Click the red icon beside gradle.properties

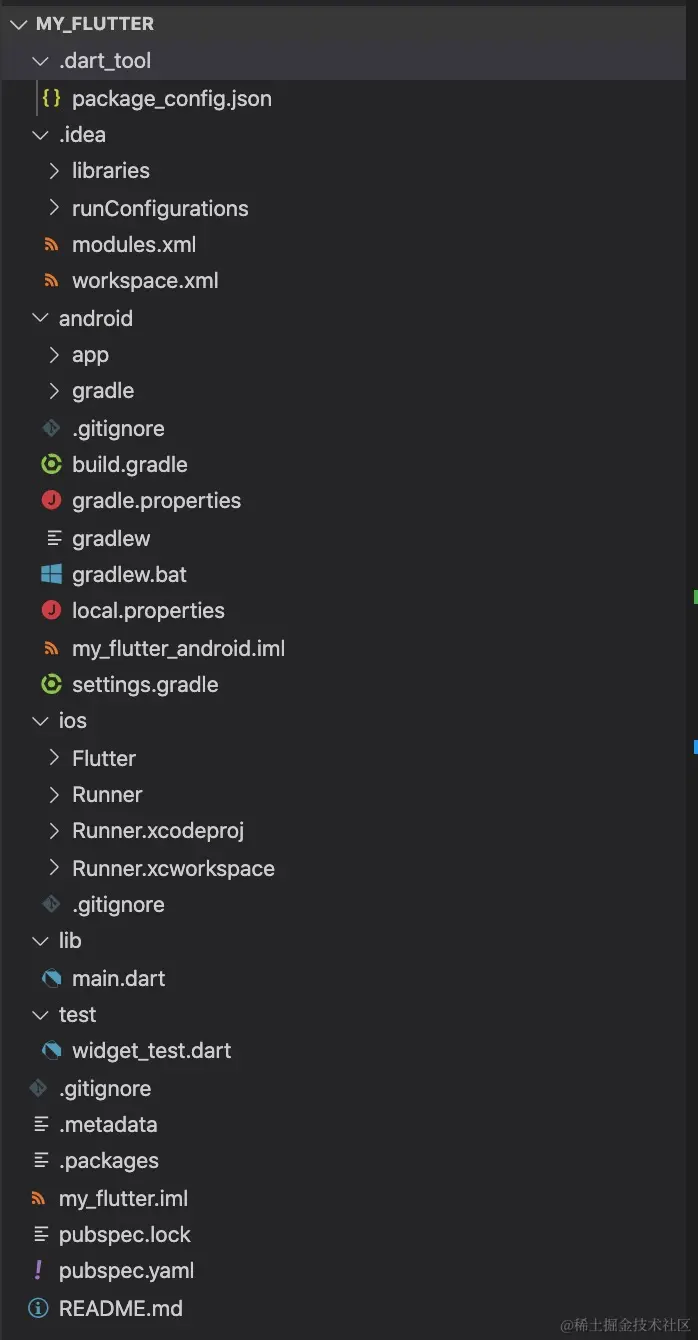tap(51, 501)
